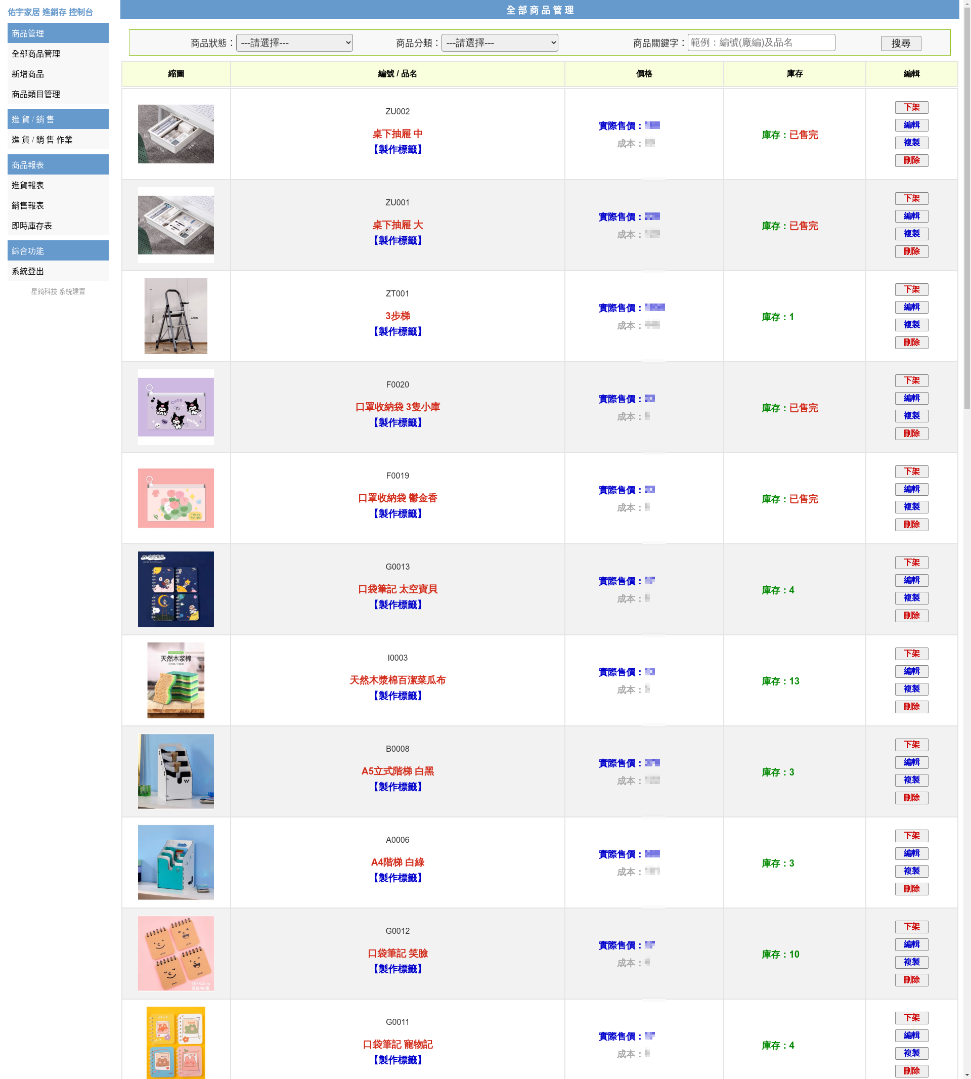Open 進貨報表 in the sidebar

tap(28, 185)
